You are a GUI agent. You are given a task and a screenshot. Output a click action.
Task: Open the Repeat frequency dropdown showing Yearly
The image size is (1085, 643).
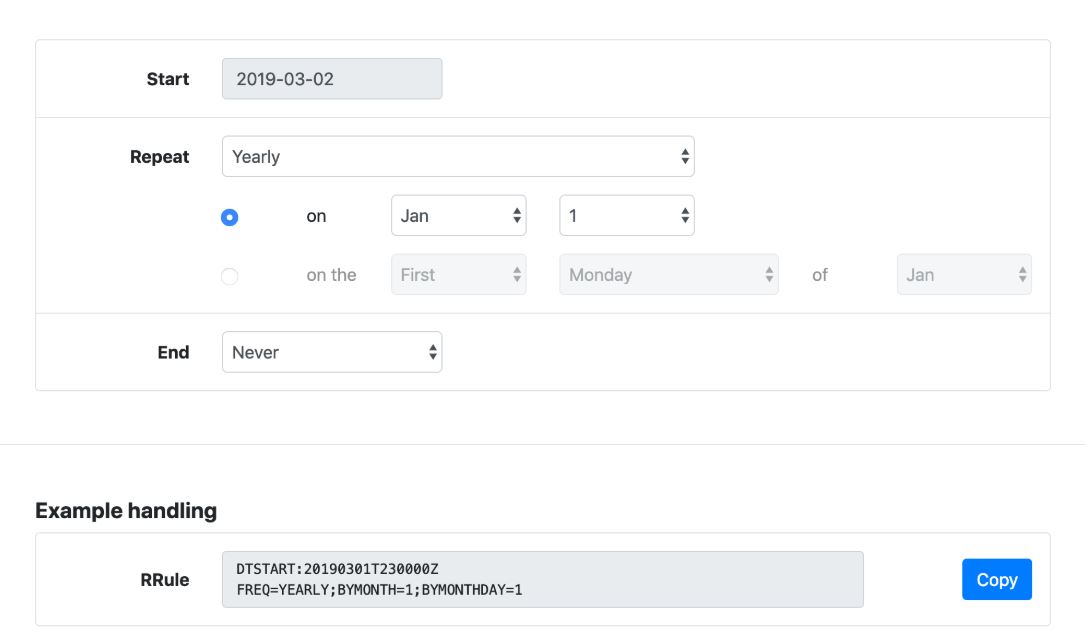pyautogui.click(x=457, y=157)
